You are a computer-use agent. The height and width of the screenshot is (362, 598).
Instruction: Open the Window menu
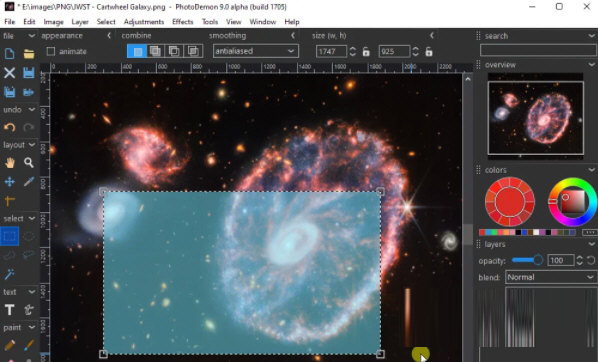pyautogui.click(x=263, y=22)
